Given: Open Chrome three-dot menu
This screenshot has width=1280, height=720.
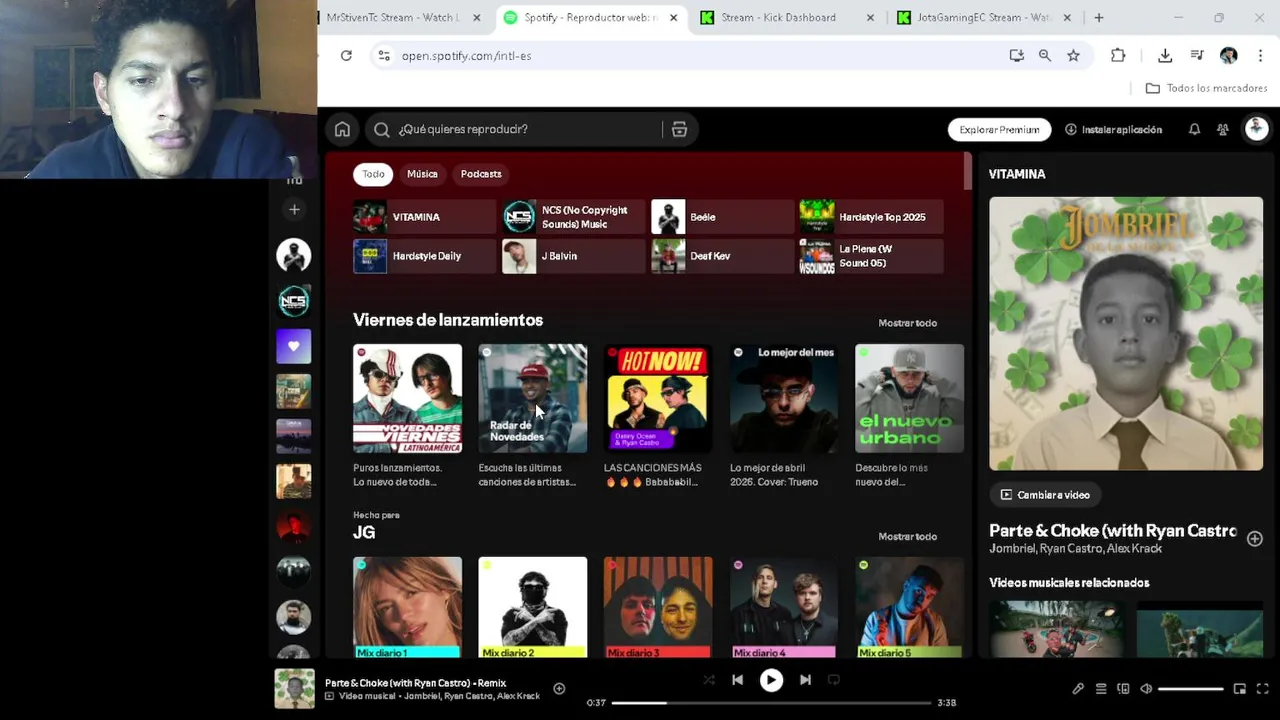Looking at the screenshot, I should pyautogui.click(x=1260, y=56).
